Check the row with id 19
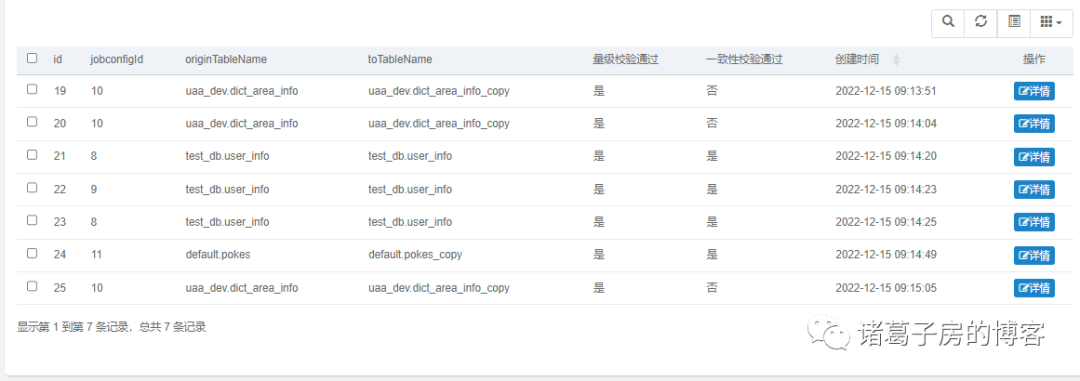The height and width of the screenshot is (381, 1080). click(x=32, y=90)
